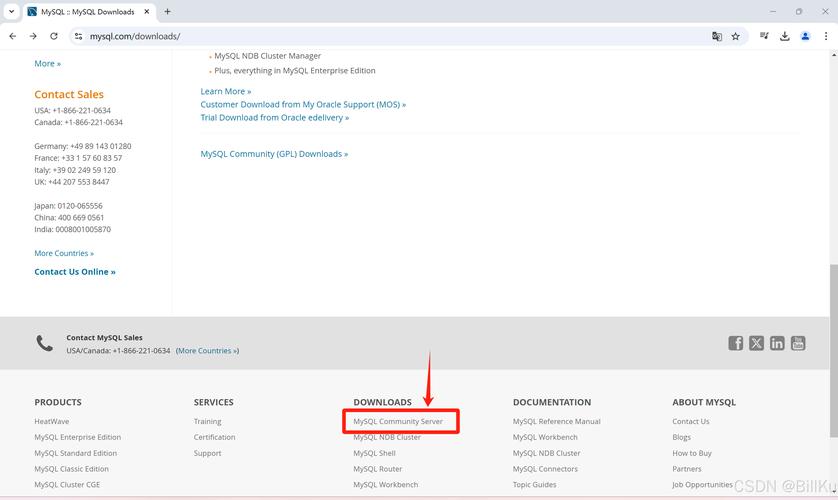Open MySQL Community (GPL) Downloads link
838x500 pixels.
pyautogui.click(x=274, y=154)
